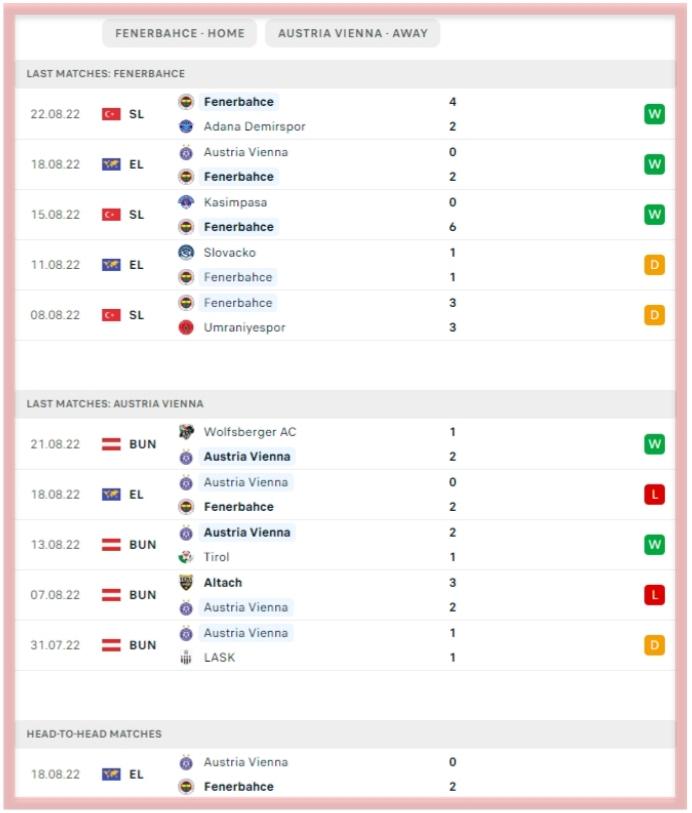Click the LASK team logo
The height and width of the screenshot is (813, 692).
pos(186,658)
